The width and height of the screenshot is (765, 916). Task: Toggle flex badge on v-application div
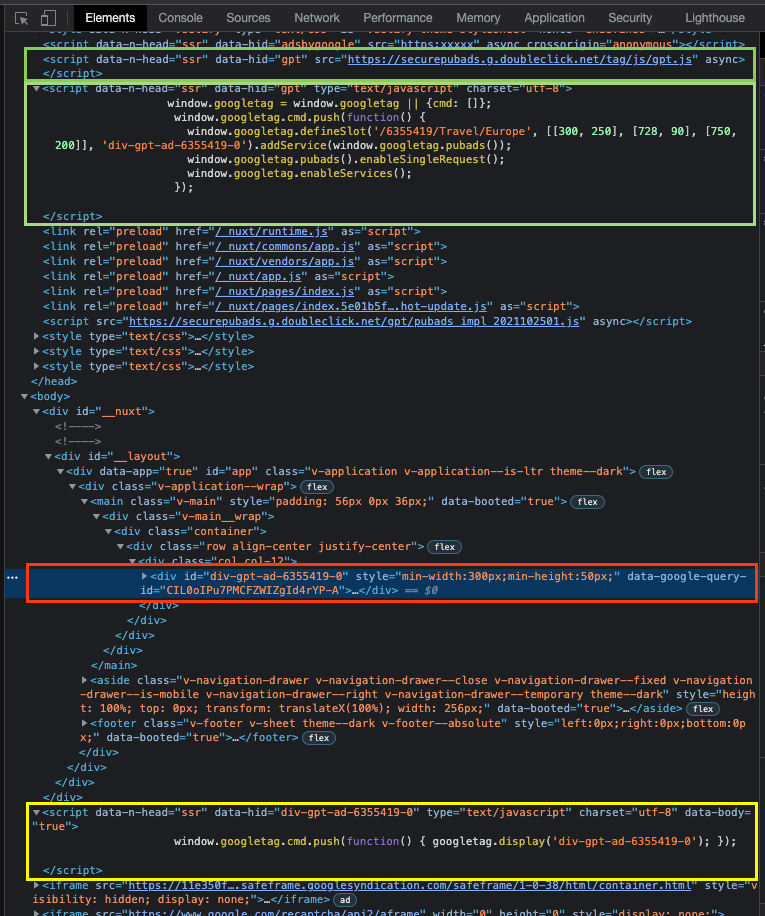coord(656,472)
